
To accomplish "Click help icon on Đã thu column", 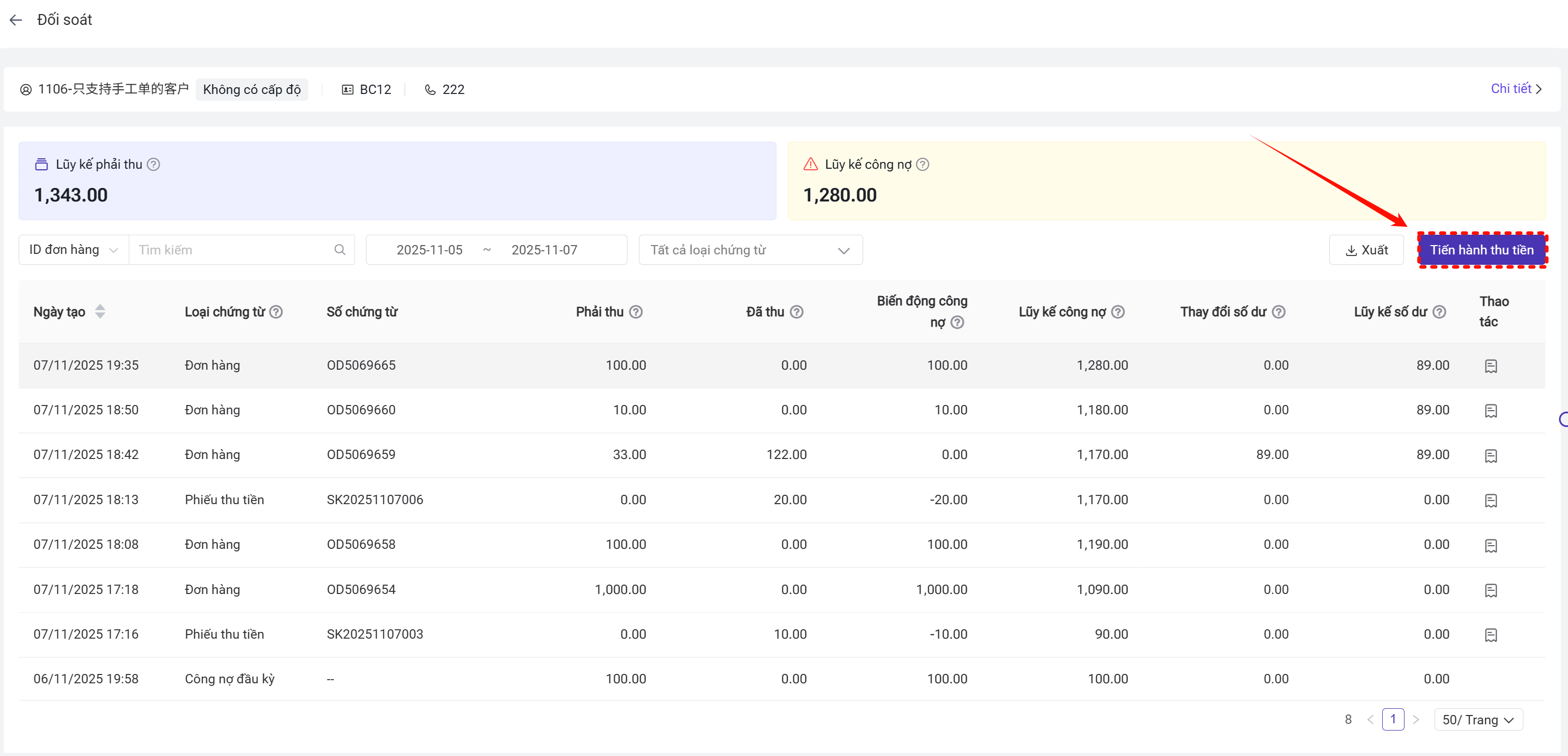I will 796,312.
